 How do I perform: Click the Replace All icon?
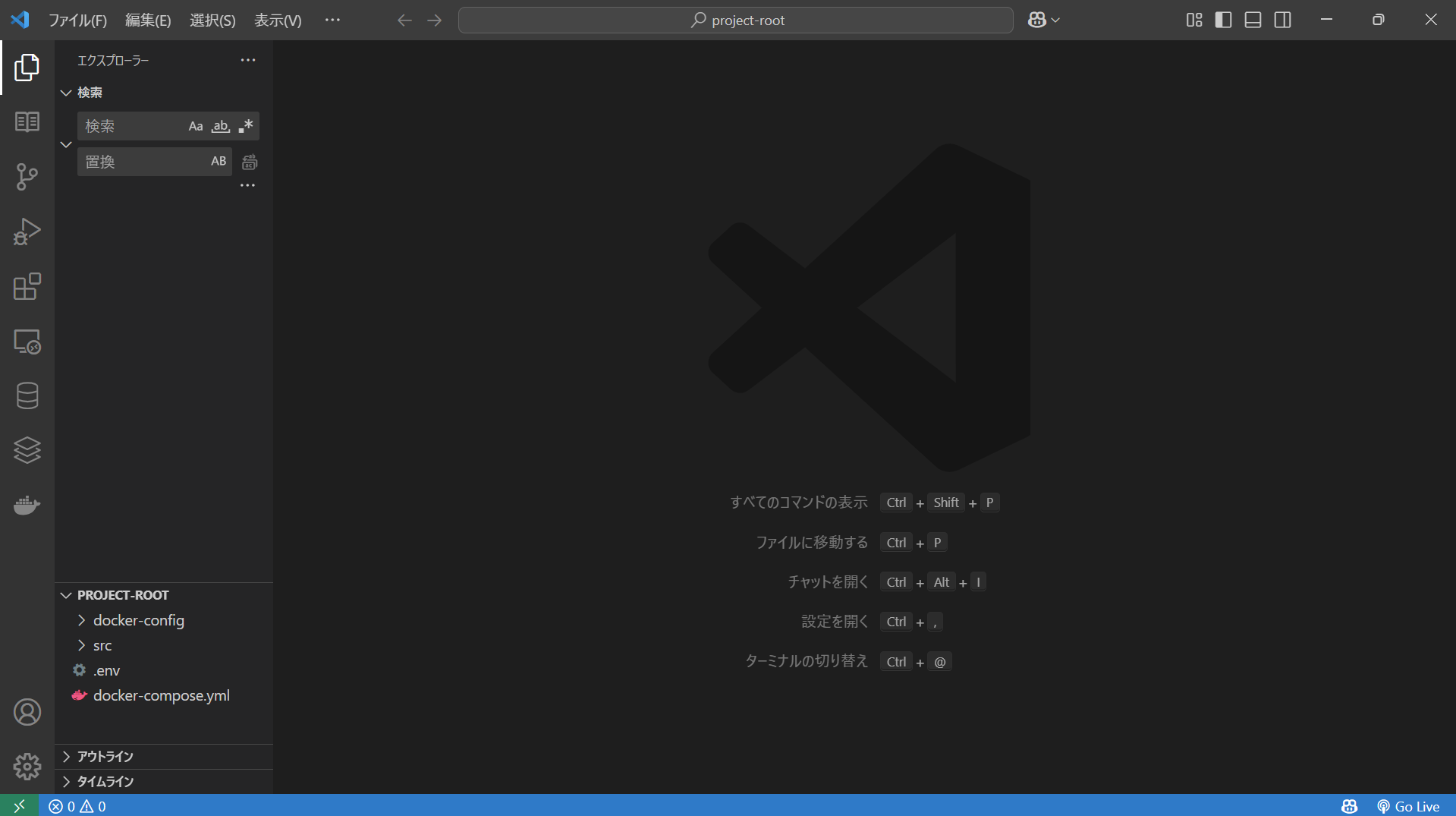pos(250,162)
